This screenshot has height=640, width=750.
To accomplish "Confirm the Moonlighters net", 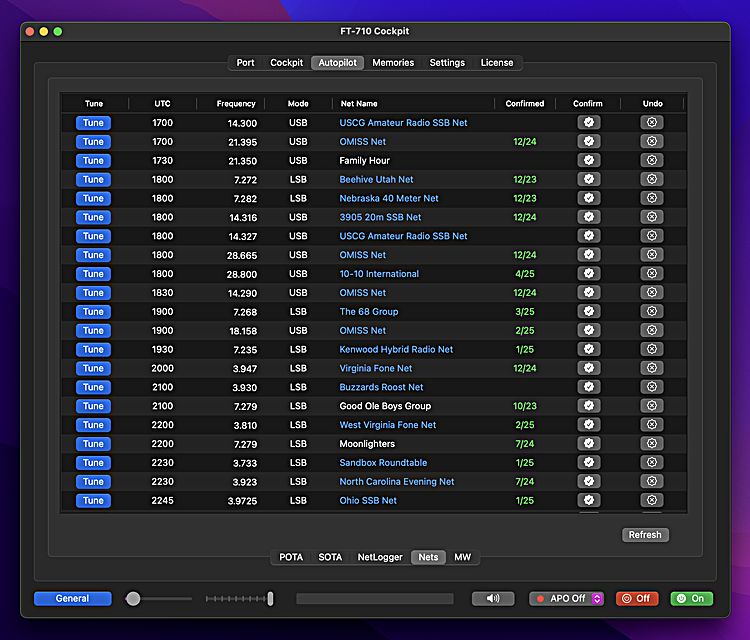I will (589, 444).
